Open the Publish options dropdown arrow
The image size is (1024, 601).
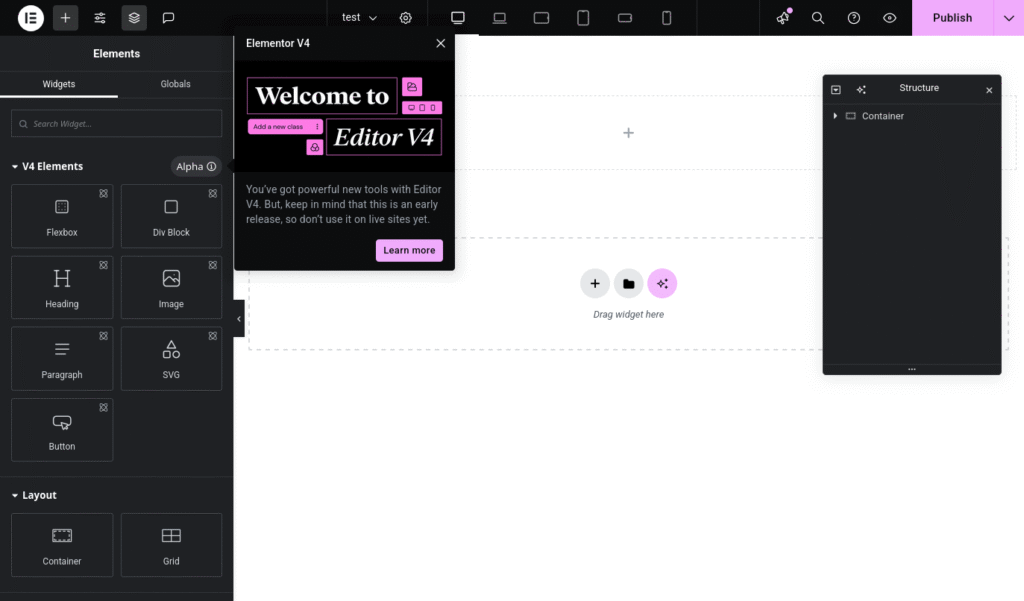(x=1008, y=18)
